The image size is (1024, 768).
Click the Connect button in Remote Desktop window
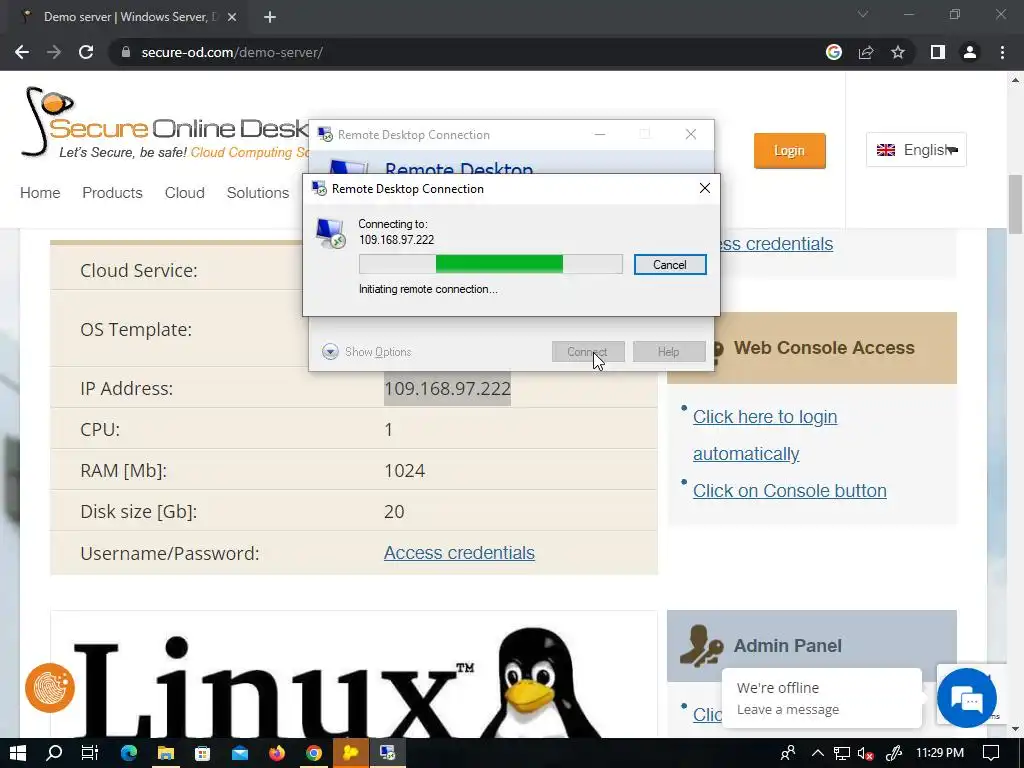[x=588, y=351]
